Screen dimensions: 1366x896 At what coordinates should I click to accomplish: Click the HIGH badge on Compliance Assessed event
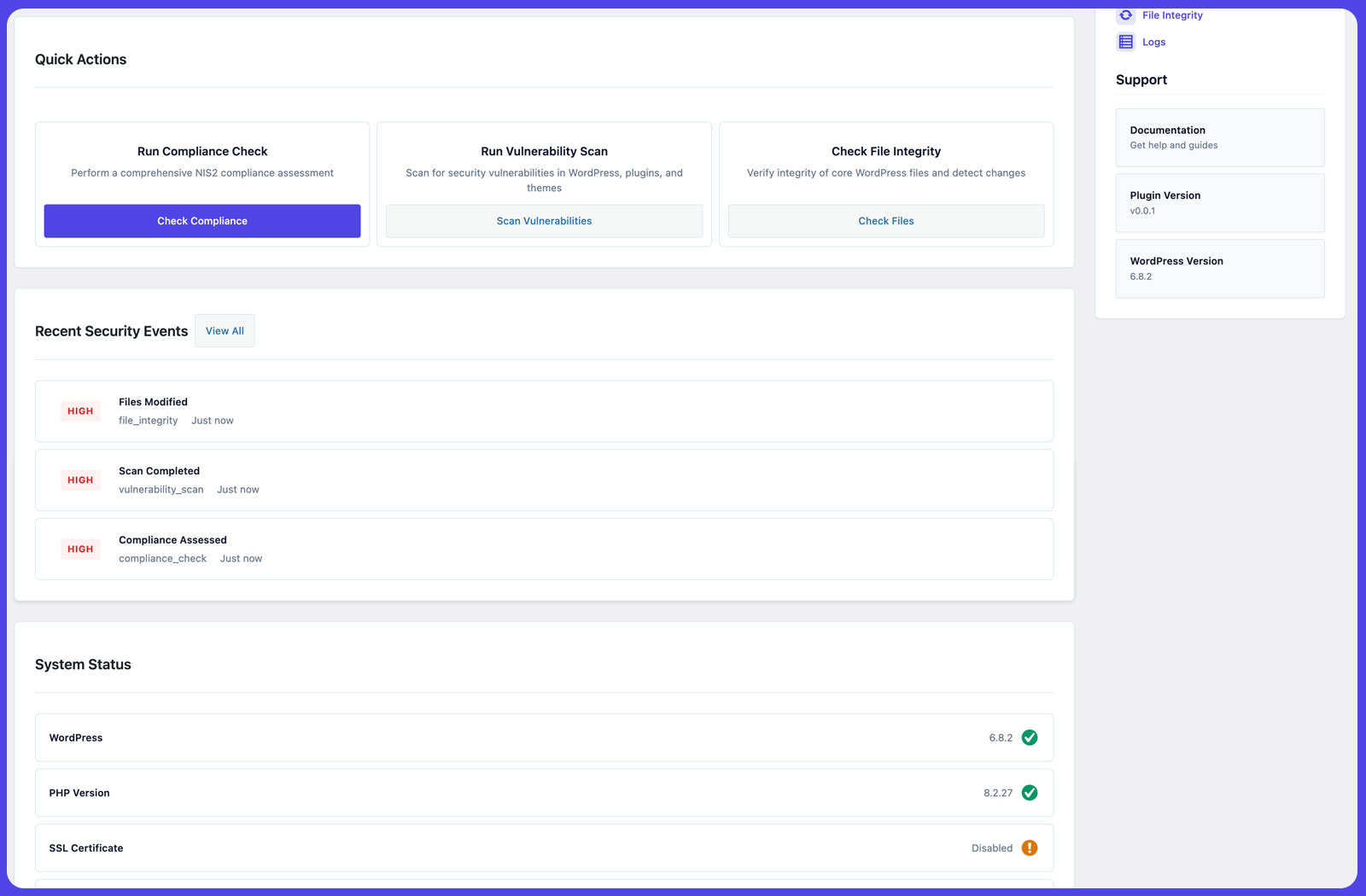[80, 549]
